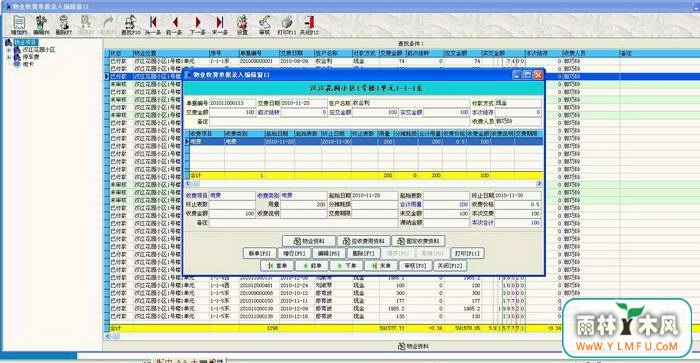Click 增行[F5] button
Viewport: 700px width, 363px height.
[294, 253]
